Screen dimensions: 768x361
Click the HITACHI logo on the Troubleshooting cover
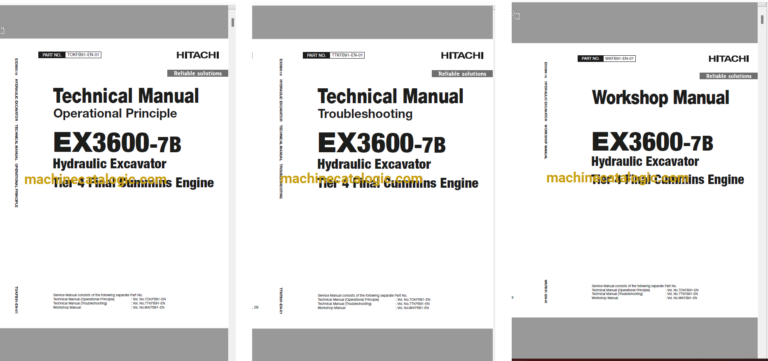pos(462,55)
